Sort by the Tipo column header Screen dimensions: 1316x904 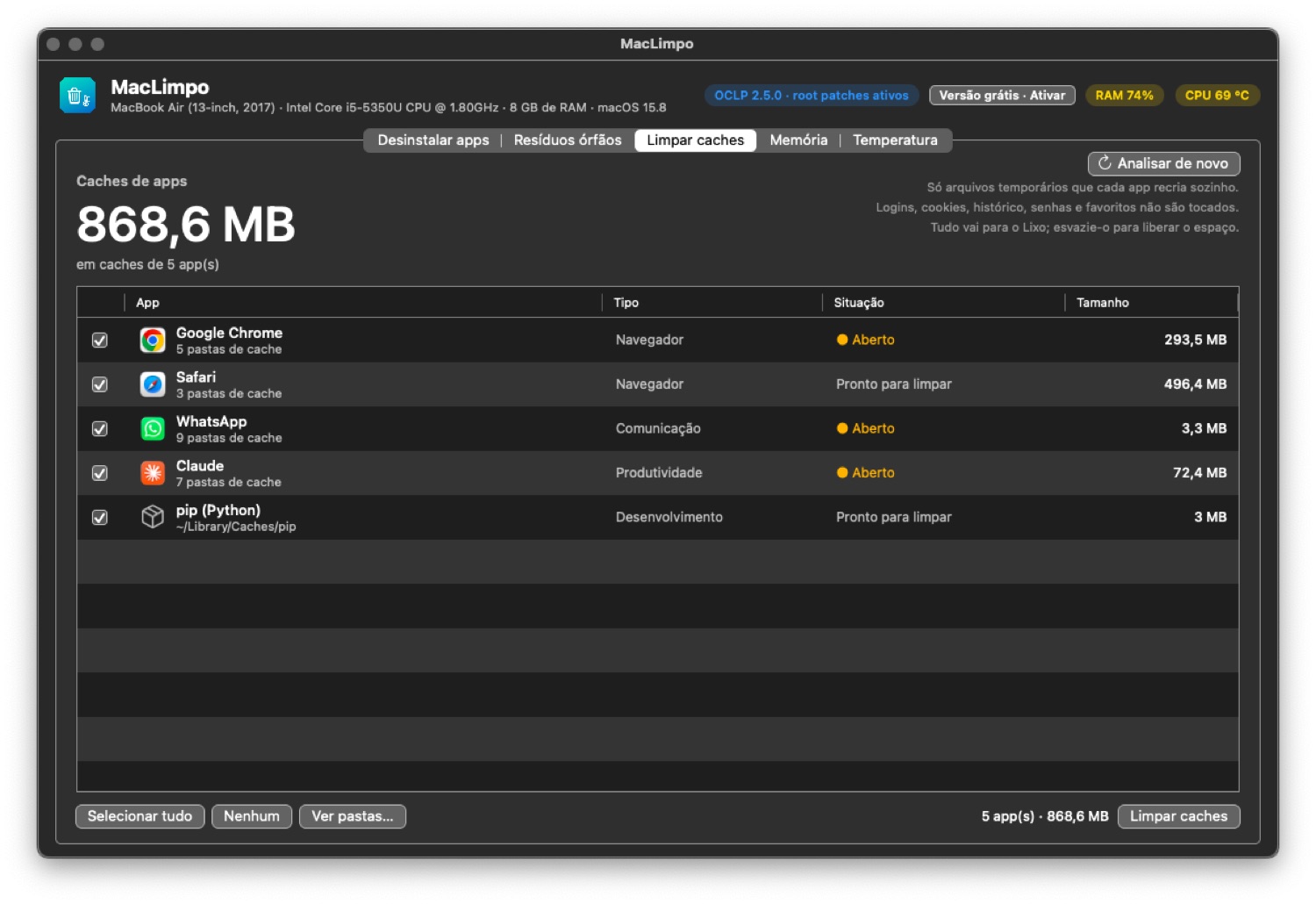pos(712,303)
